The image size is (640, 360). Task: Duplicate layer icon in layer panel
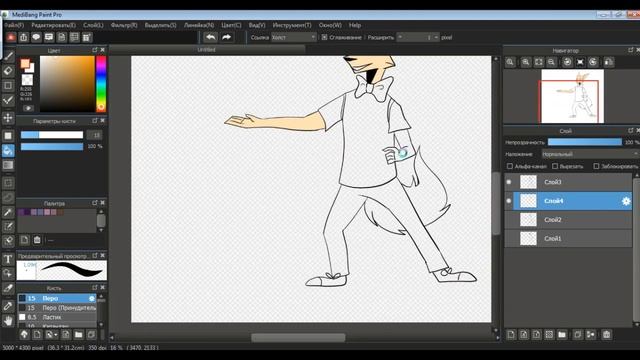click(578, 335)
